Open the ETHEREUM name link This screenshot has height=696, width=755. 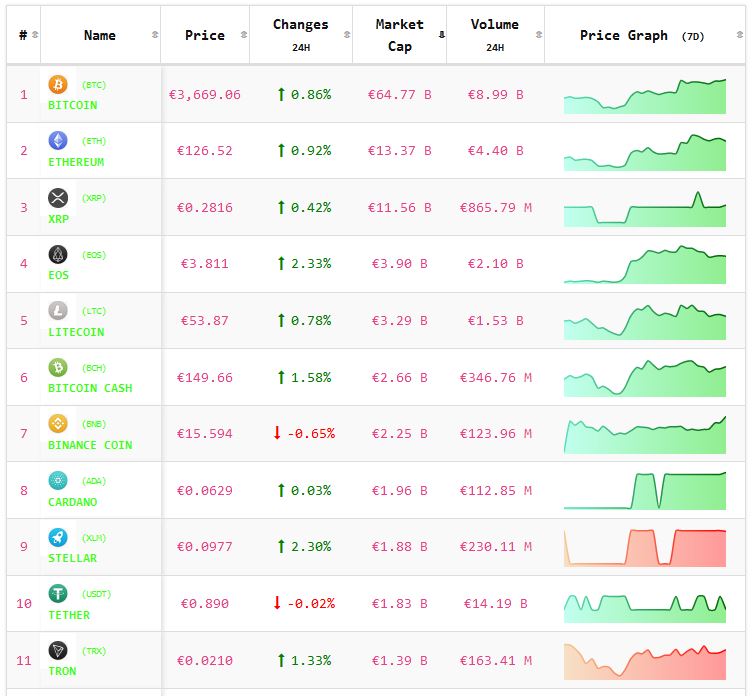tap(76, 162)
